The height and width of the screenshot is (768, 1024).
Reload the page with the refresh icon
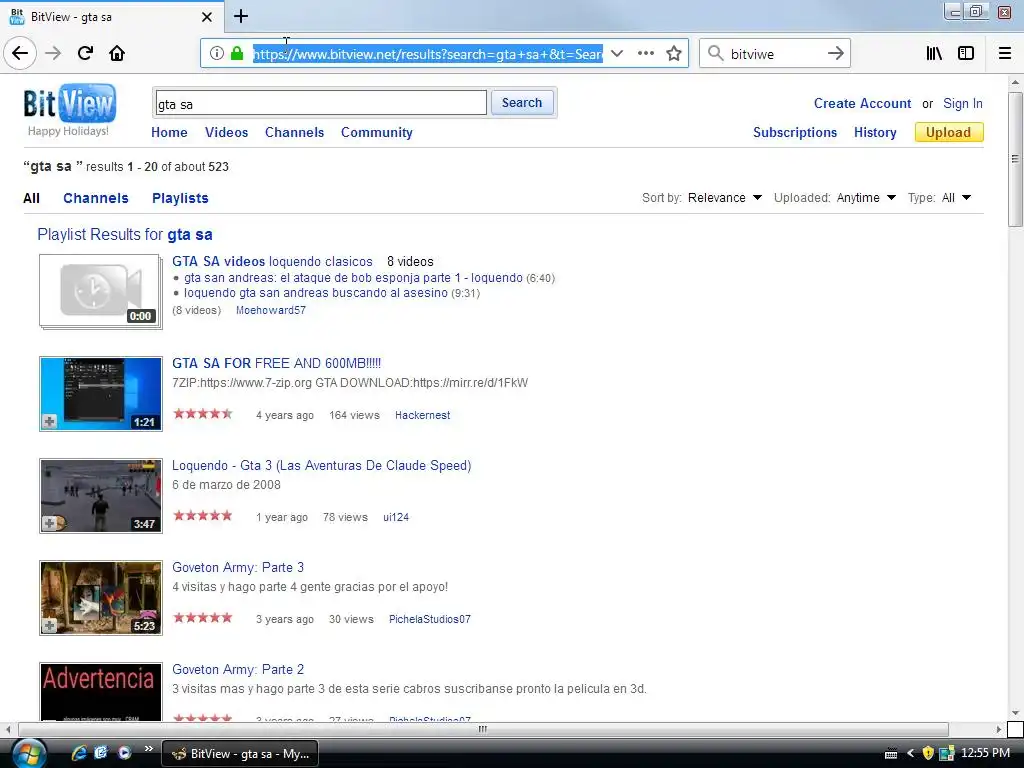coord(85,54)
